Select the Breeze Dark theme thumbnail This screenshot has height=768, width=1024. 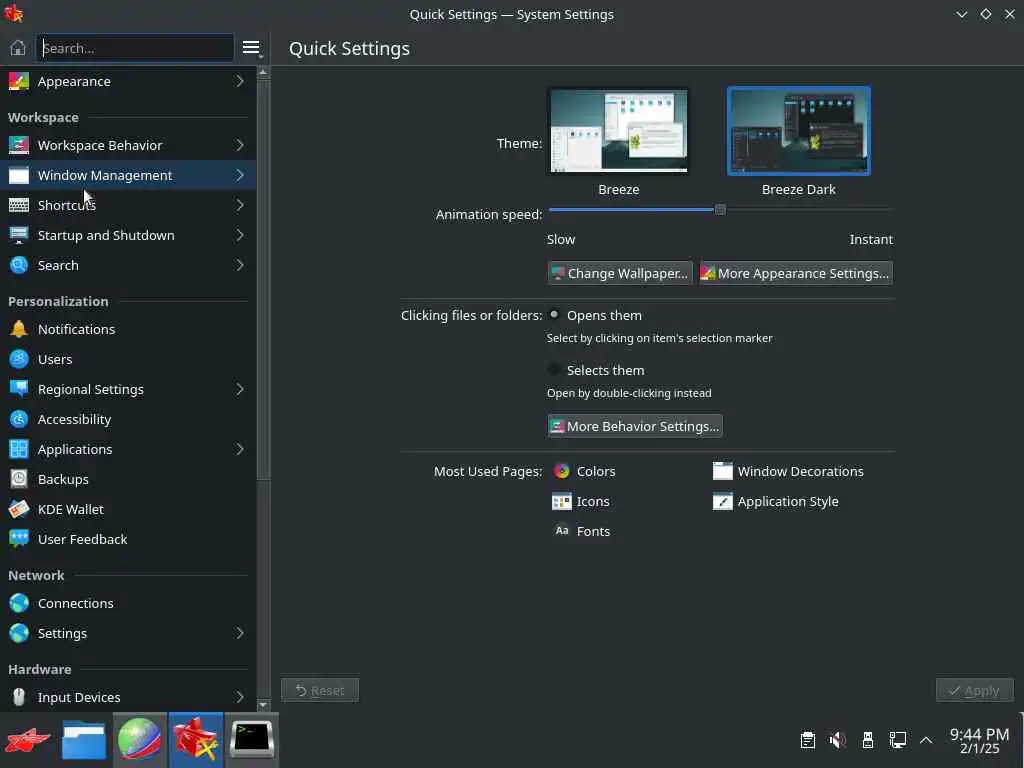pyautogui.click(x=799, y=131)
